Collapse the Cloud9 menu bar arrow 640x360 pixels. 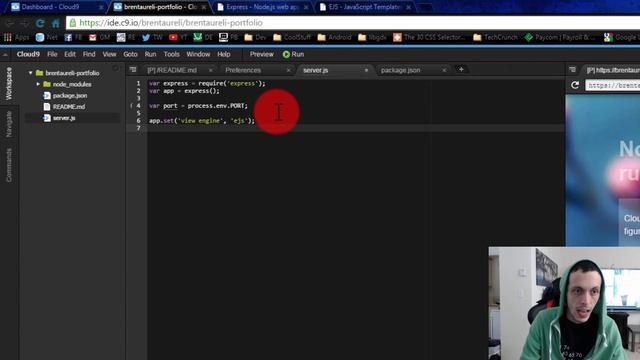coord(5,54)
